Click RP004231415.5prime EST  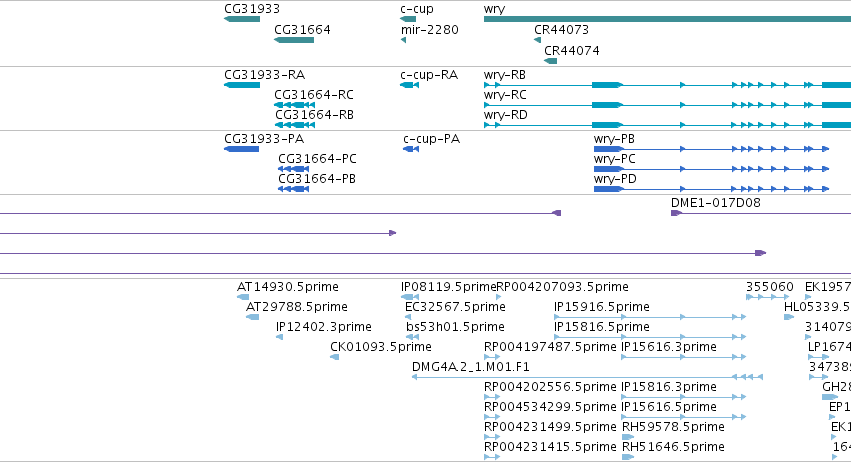click(x=492, y=457)
